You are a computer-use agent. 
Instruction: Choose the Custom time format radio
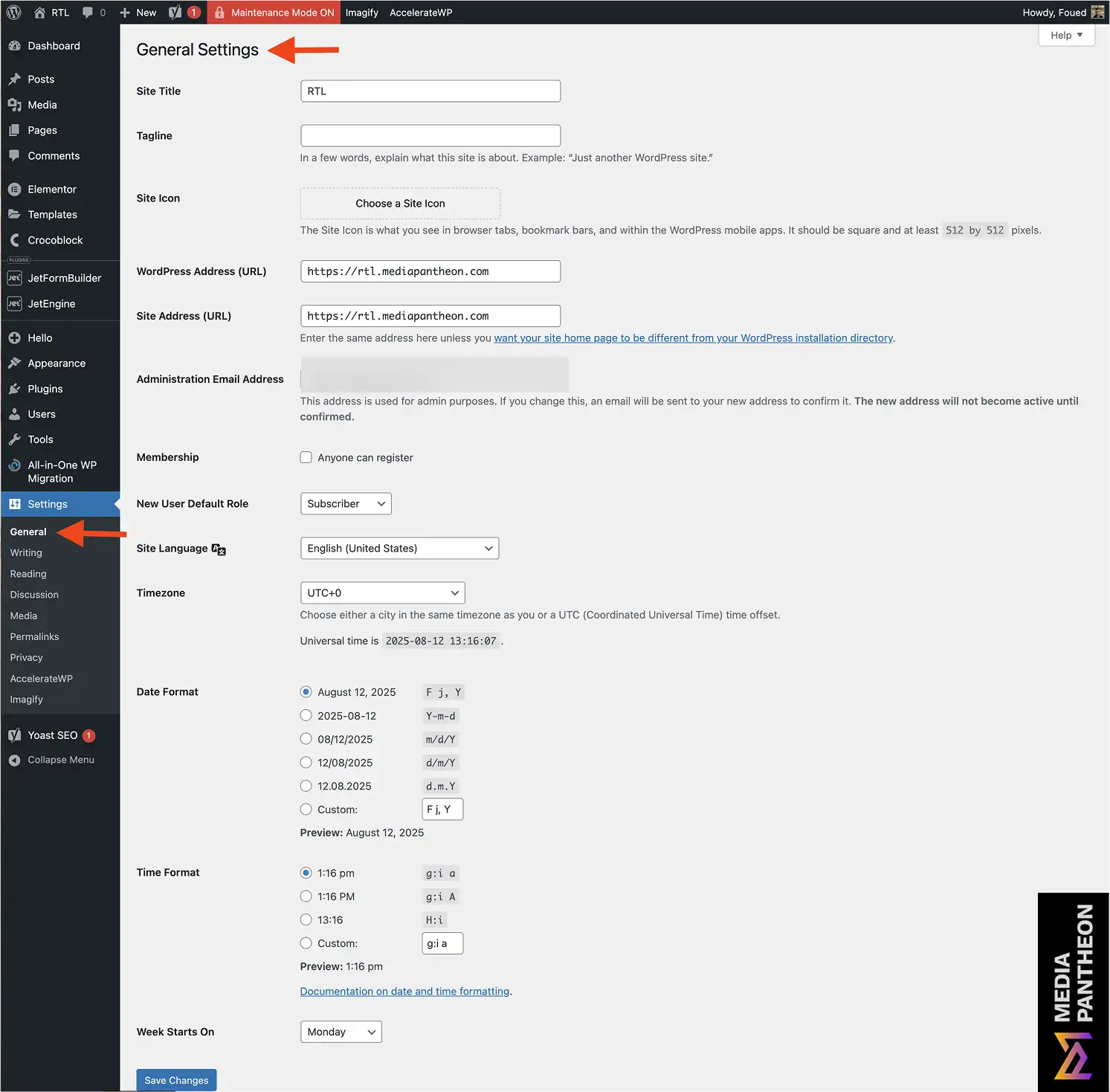click(x=306, y=943)
